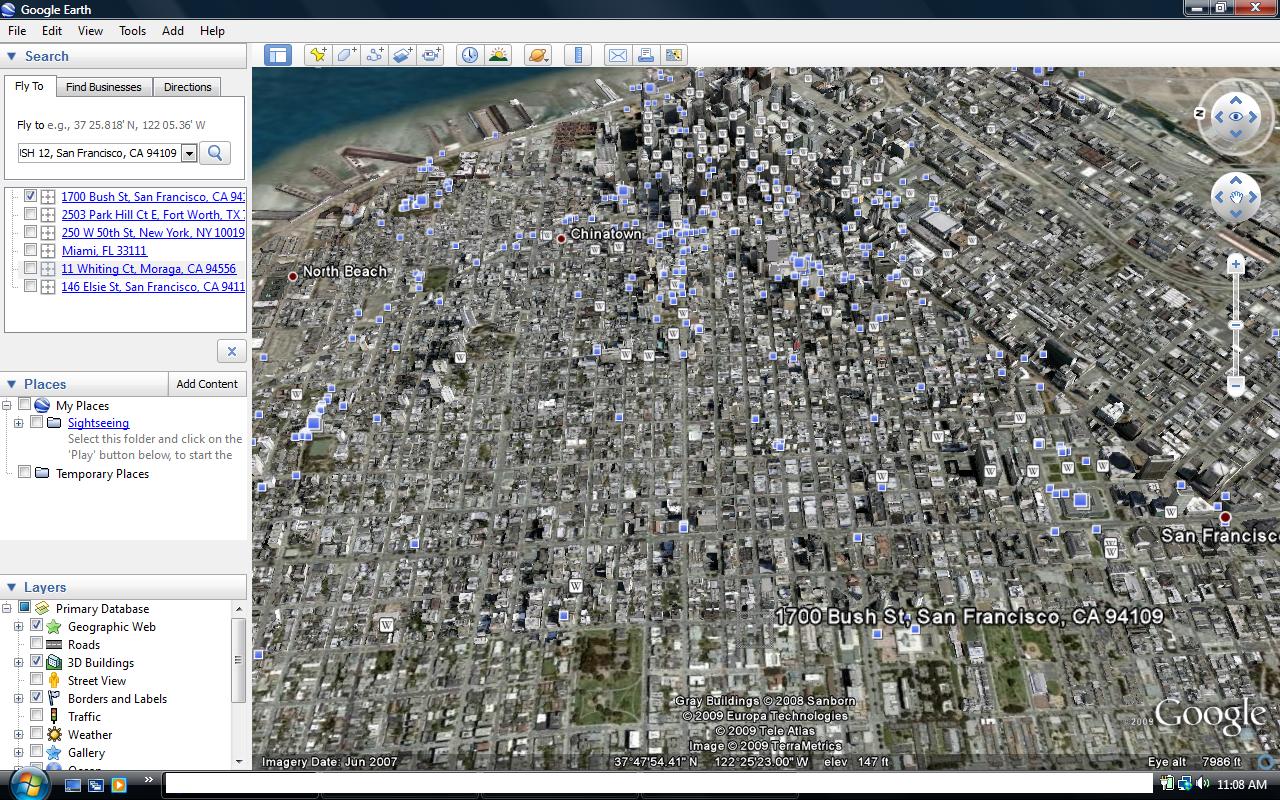This screenshot has height=800, width=1280.
Task: Open the 146 Elsie St result link
Action: (x=153, y=287)
